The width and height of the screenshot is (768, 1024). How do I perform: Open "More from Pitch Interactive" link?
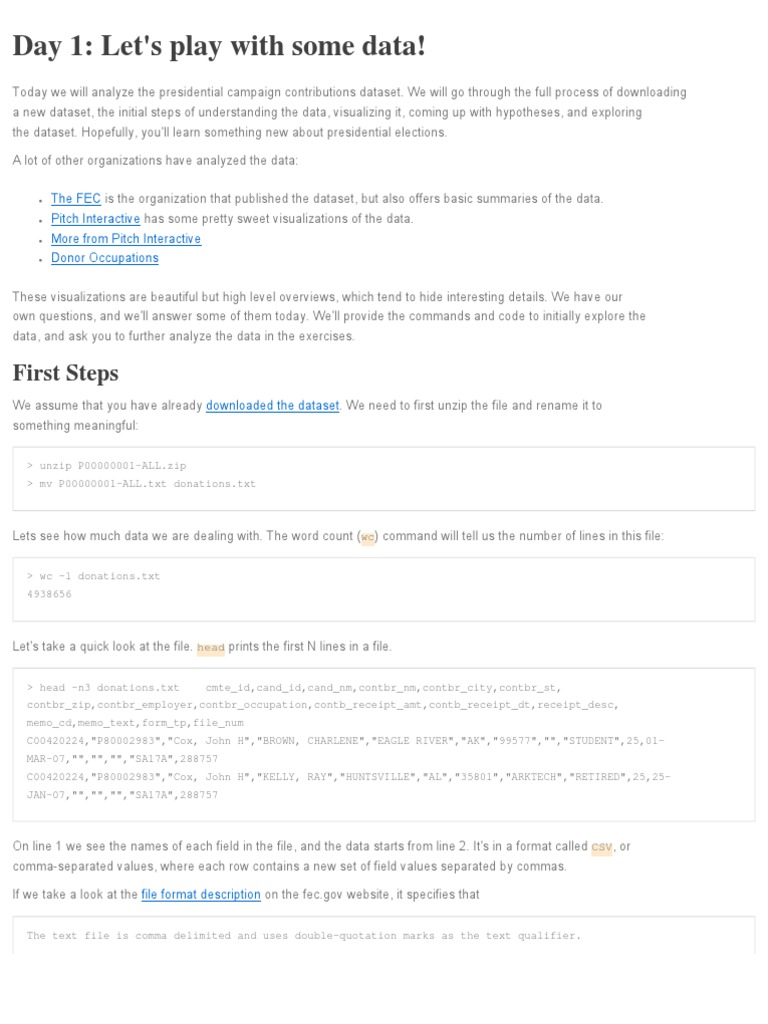pyautogui.click(x=126, y=239)
